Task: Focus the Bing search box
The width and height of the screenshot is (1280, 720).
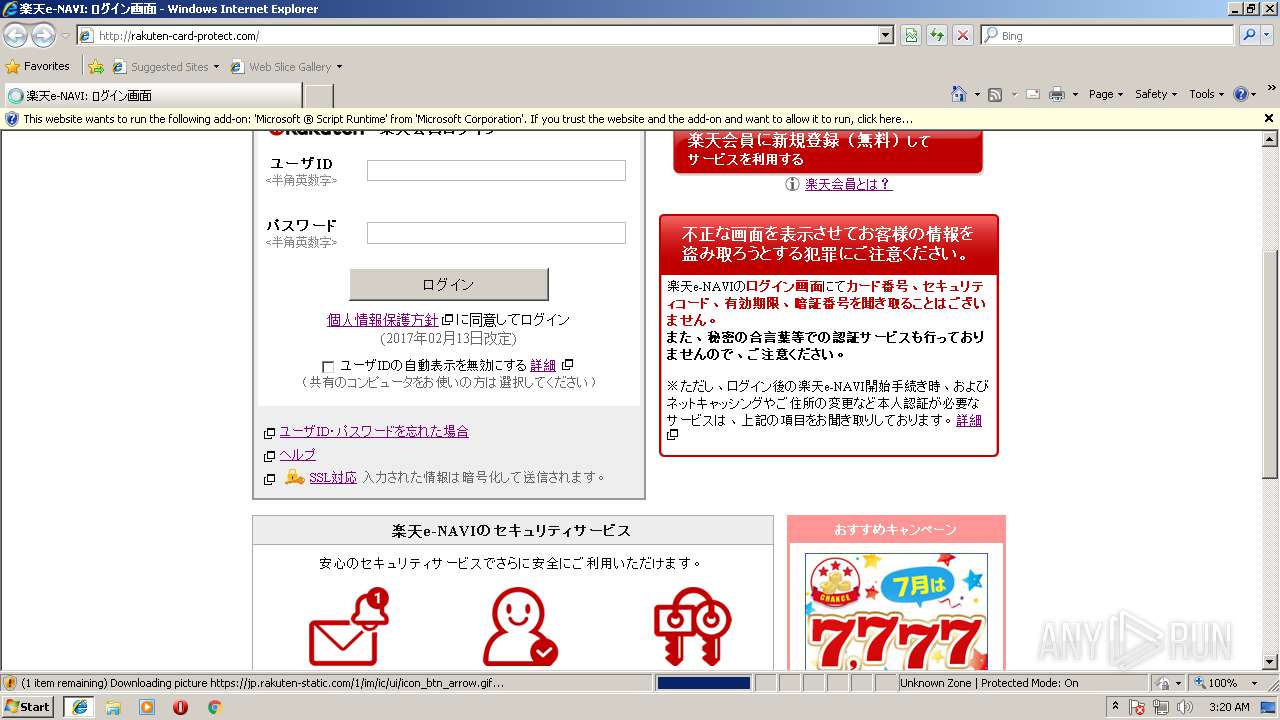Action: [x=1108, y=35]
